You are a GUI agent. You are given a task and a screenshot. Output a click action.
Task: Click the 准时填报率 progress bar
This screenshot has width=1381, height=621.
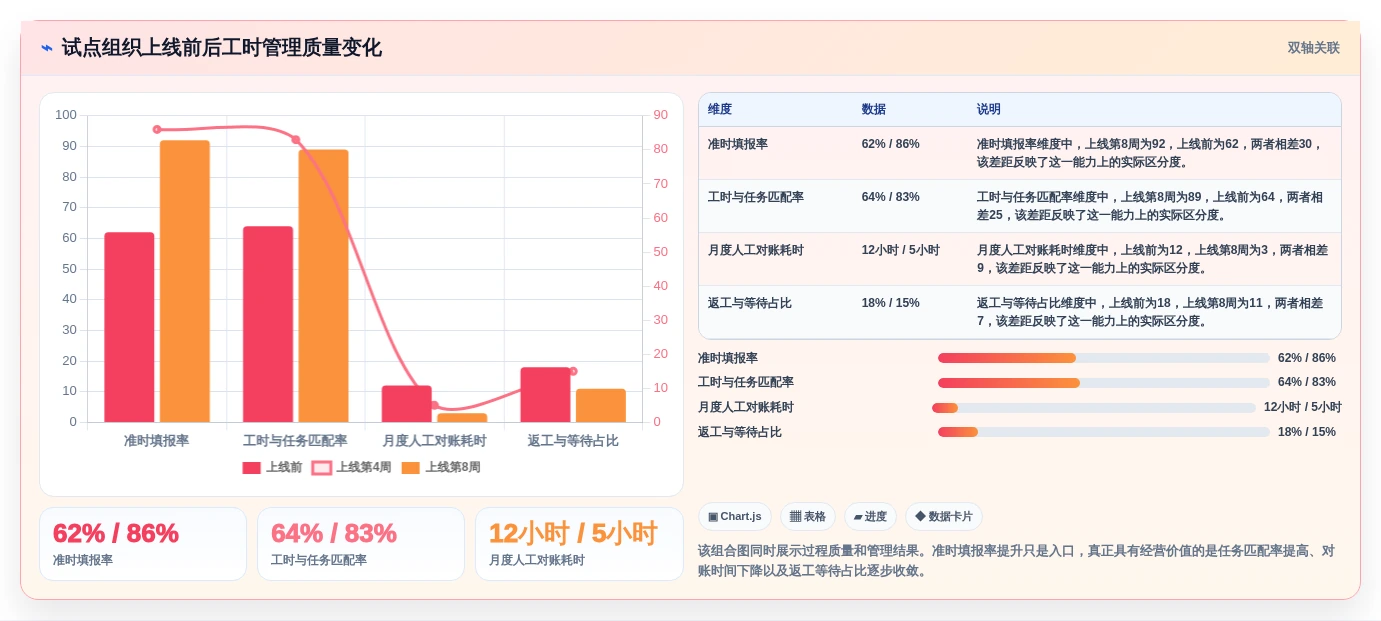pos(1104,358)
